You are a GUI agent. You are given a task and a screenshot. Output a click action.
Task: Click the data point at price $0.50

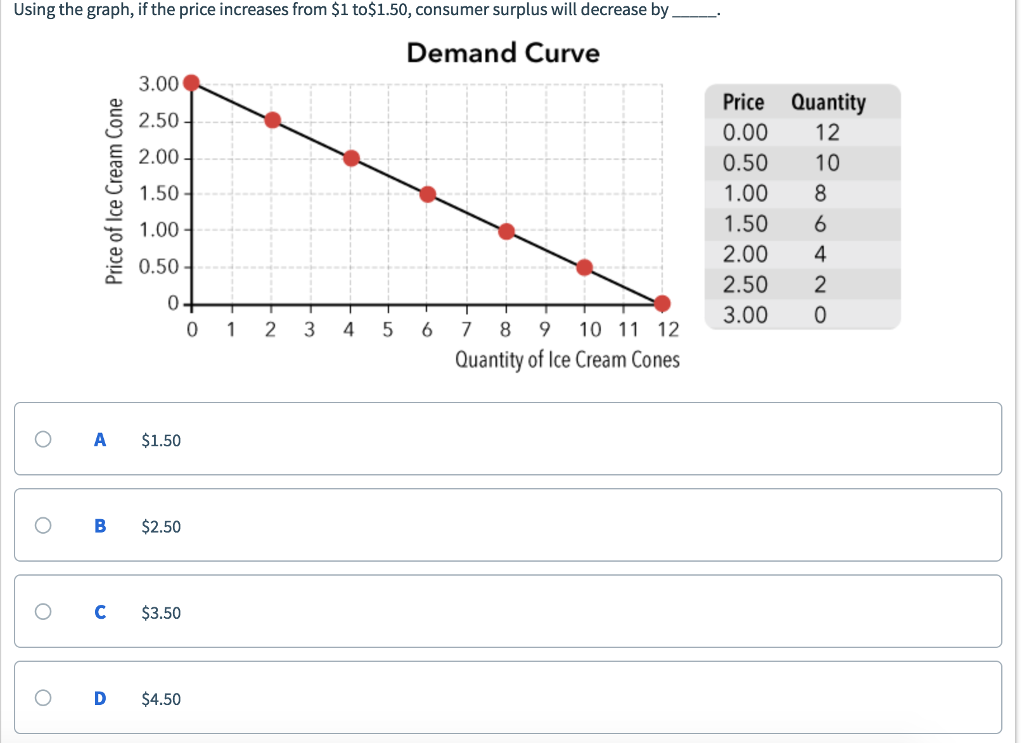coord(583,267)
